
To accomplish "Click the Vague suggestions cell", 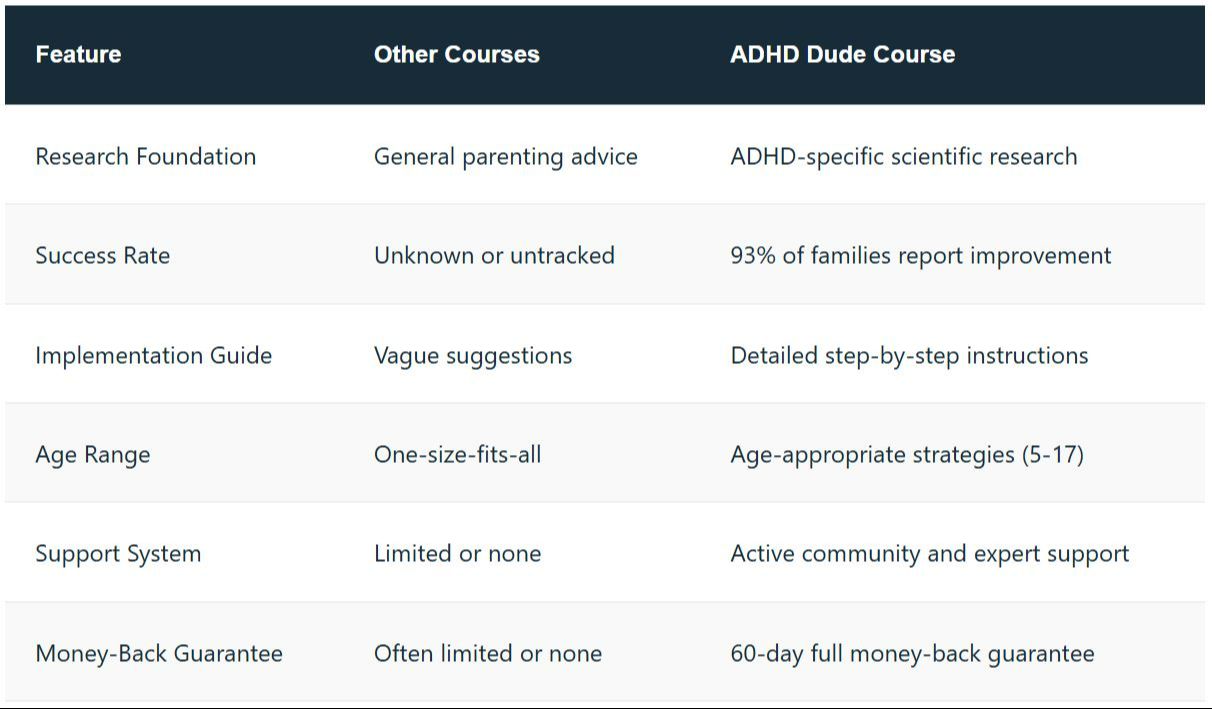I will 472,355.
